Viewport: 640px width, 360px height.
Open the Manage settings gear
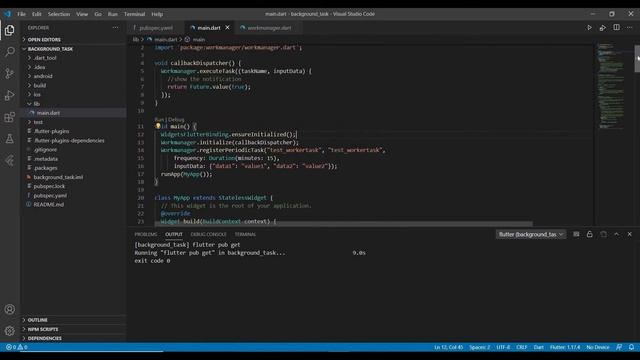pyautogui.click(x=9, y=331)
